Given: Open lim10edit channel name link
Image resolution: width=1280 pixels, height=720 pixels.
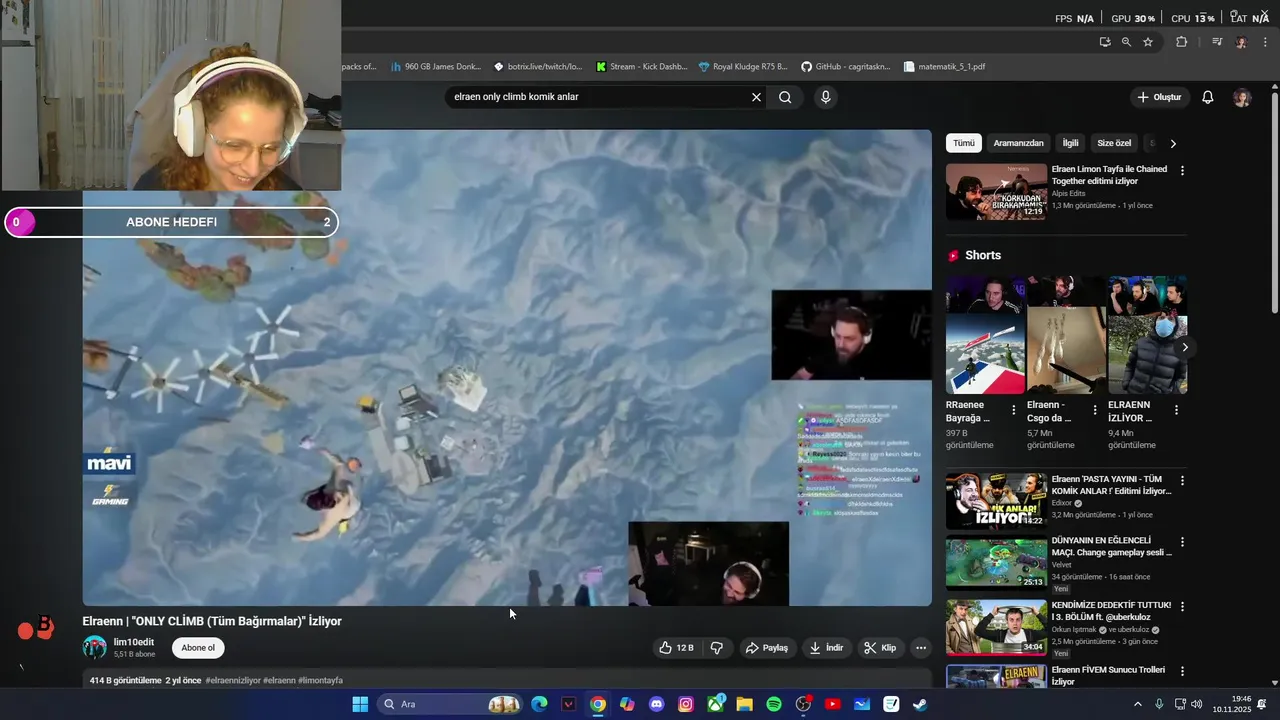Looking at the screenshot, I should click(134, 642).
